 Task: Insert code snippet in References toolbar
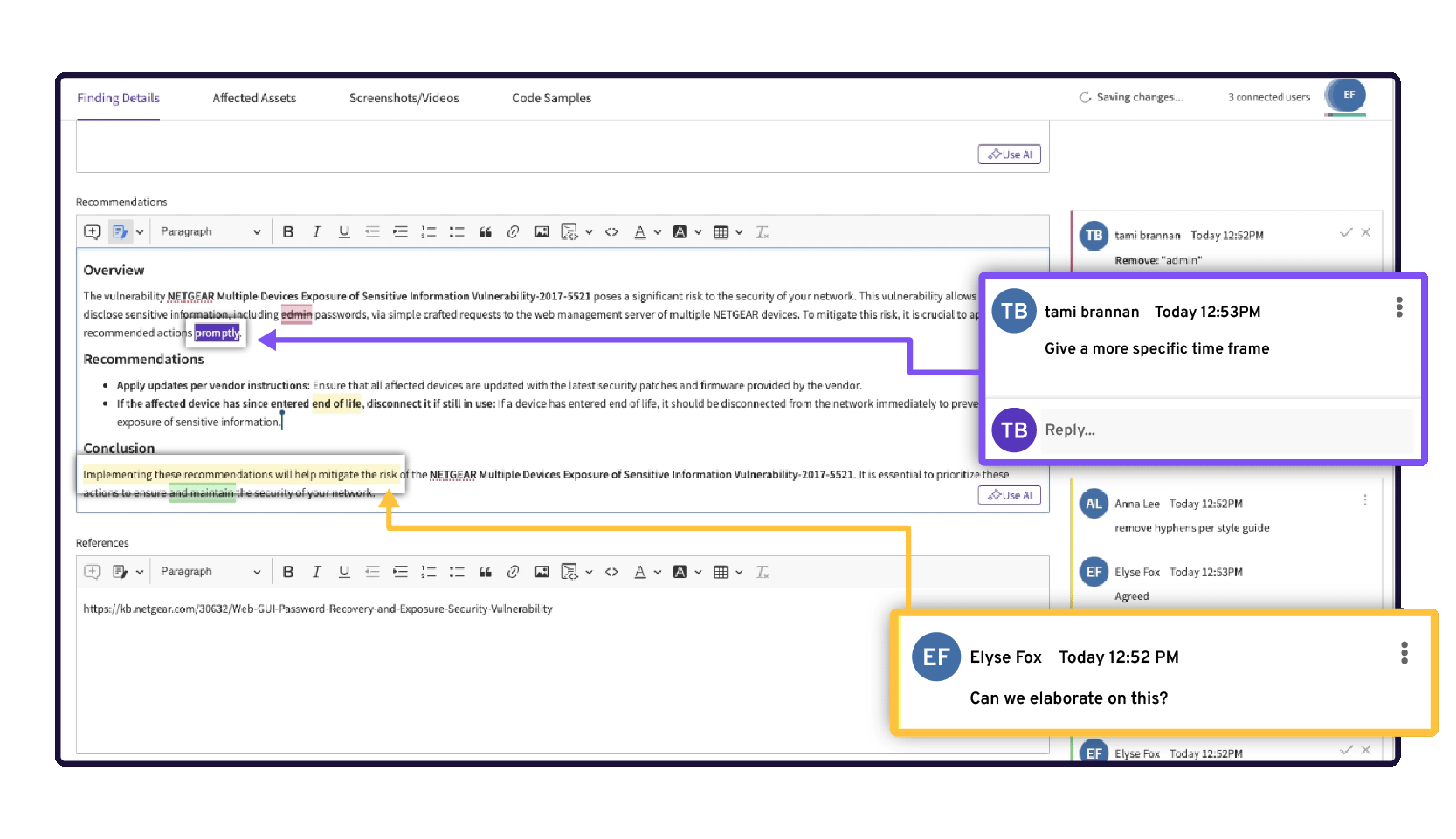[611, 572]
